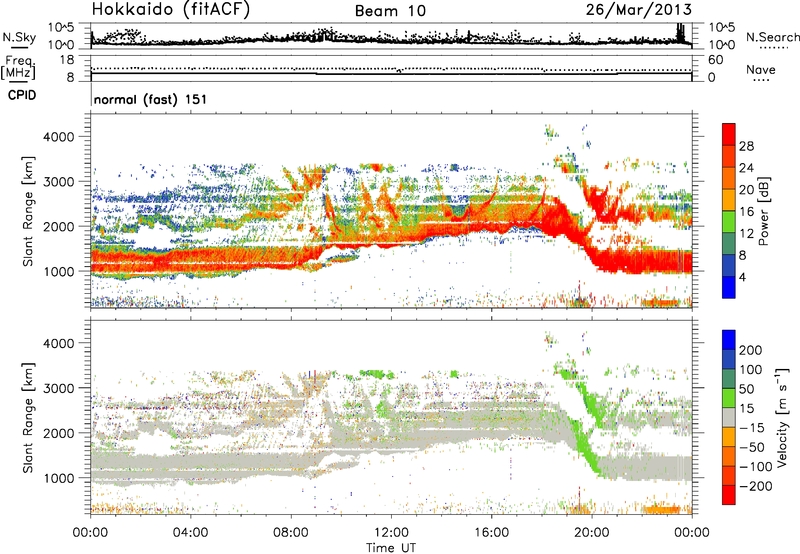
Task: Click the gray -15 to 15 velocity band
Action: click(729, 418)
